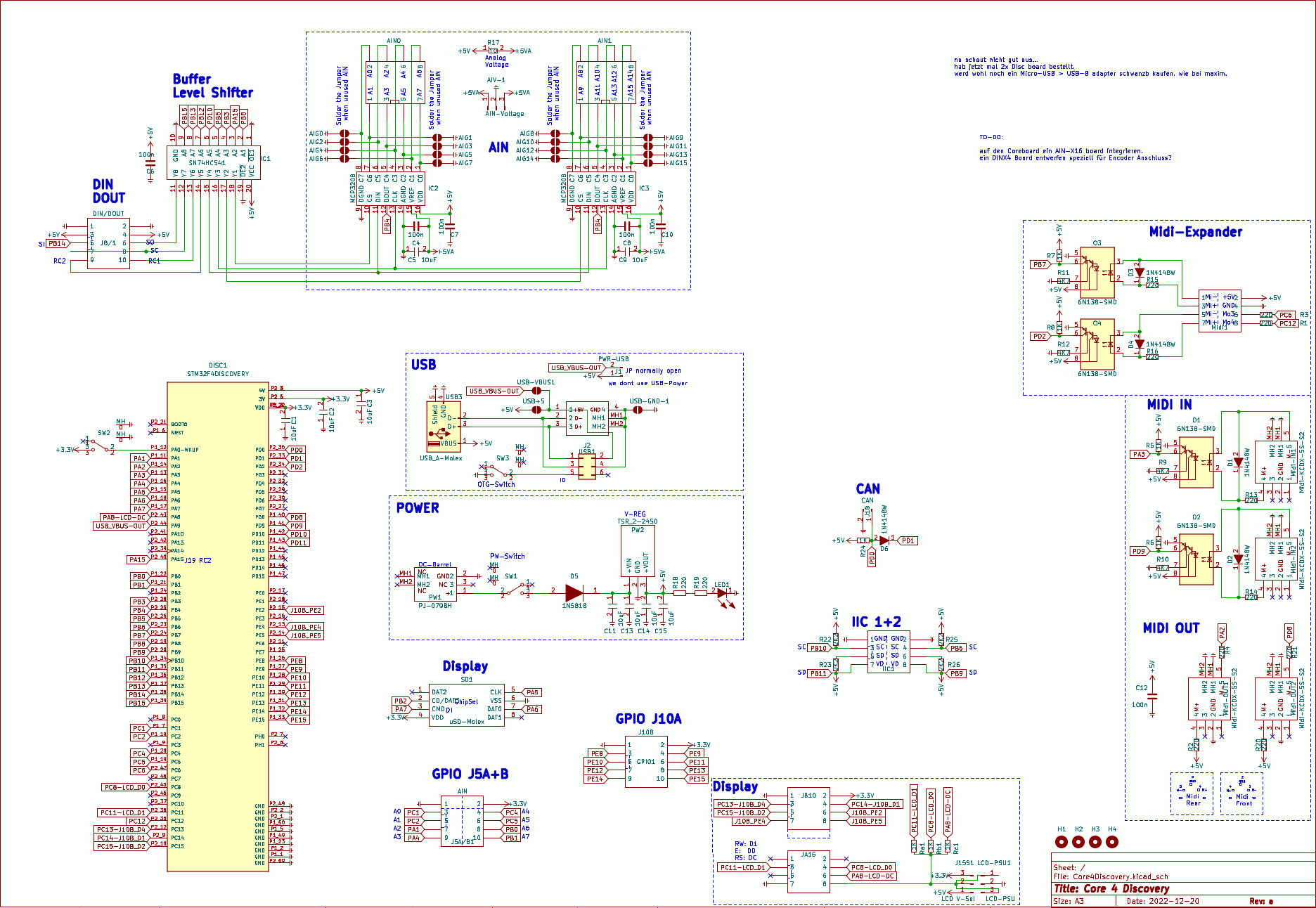
Task: Select the PB14 global label near DIN/DOUT
Action: pyautogui.click(x=57, y=244)
